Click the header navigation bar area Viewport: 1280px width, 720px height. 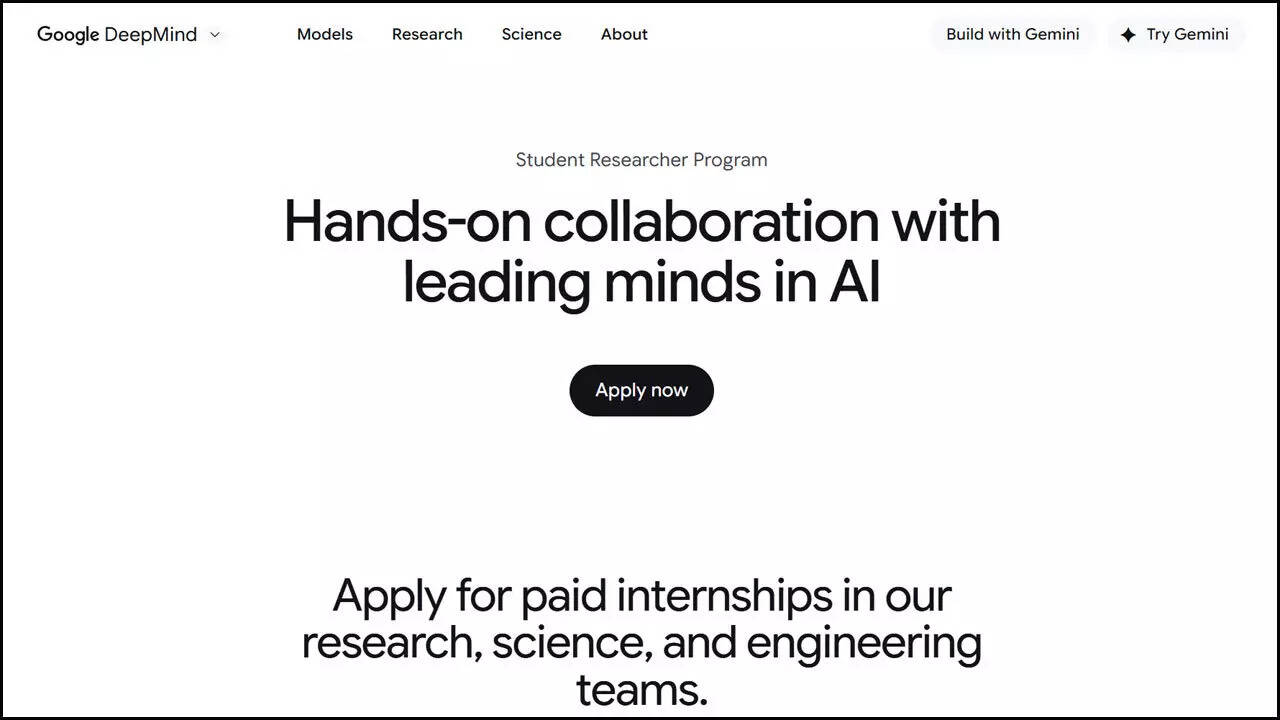640,34
